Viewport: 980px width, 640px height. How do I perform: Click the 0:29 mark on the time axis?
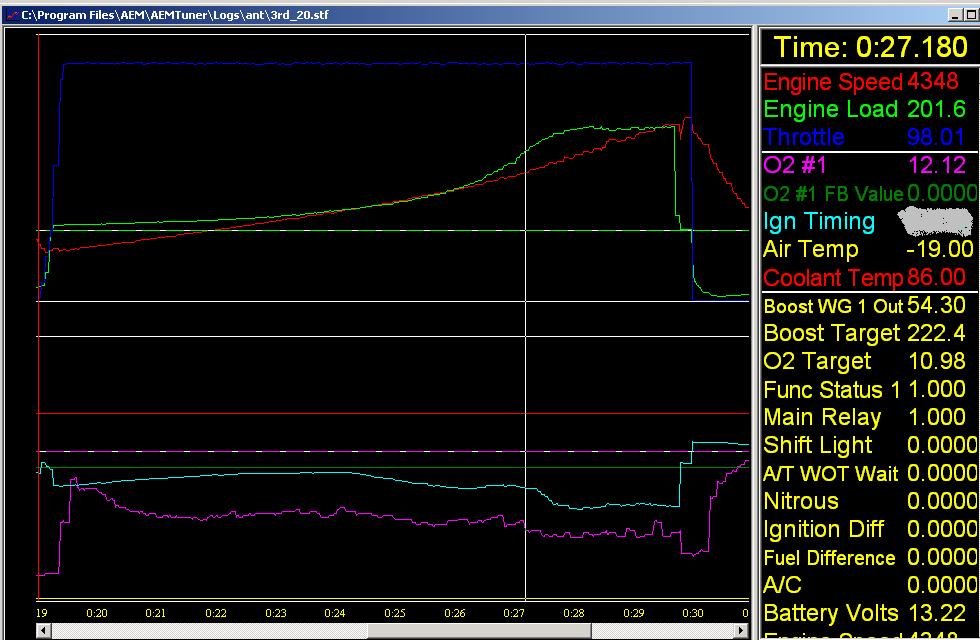[x=633, y=612]
